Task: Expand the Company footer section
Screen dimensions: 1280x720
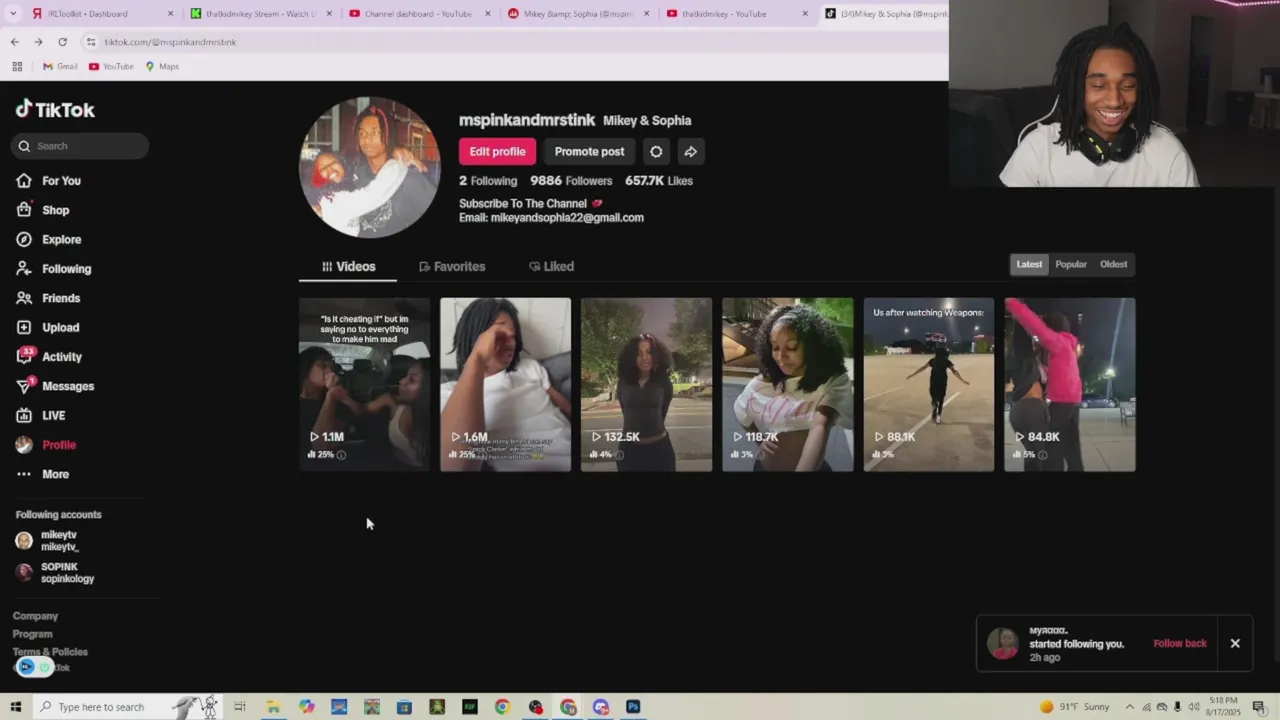Action: pos(35,616)
